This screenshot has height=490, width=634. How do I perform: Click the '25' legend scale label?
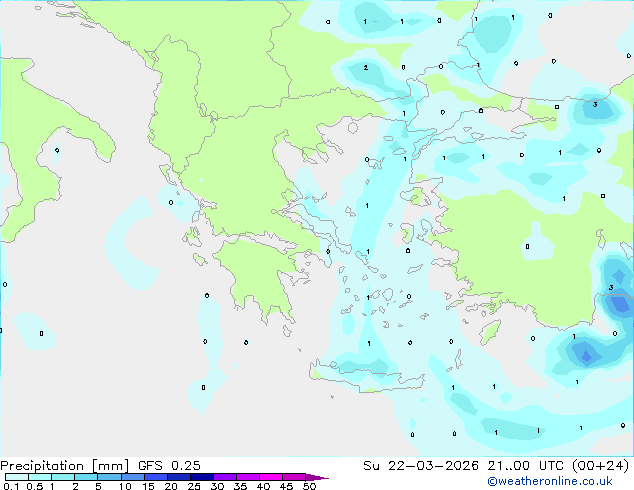point(194,486)
